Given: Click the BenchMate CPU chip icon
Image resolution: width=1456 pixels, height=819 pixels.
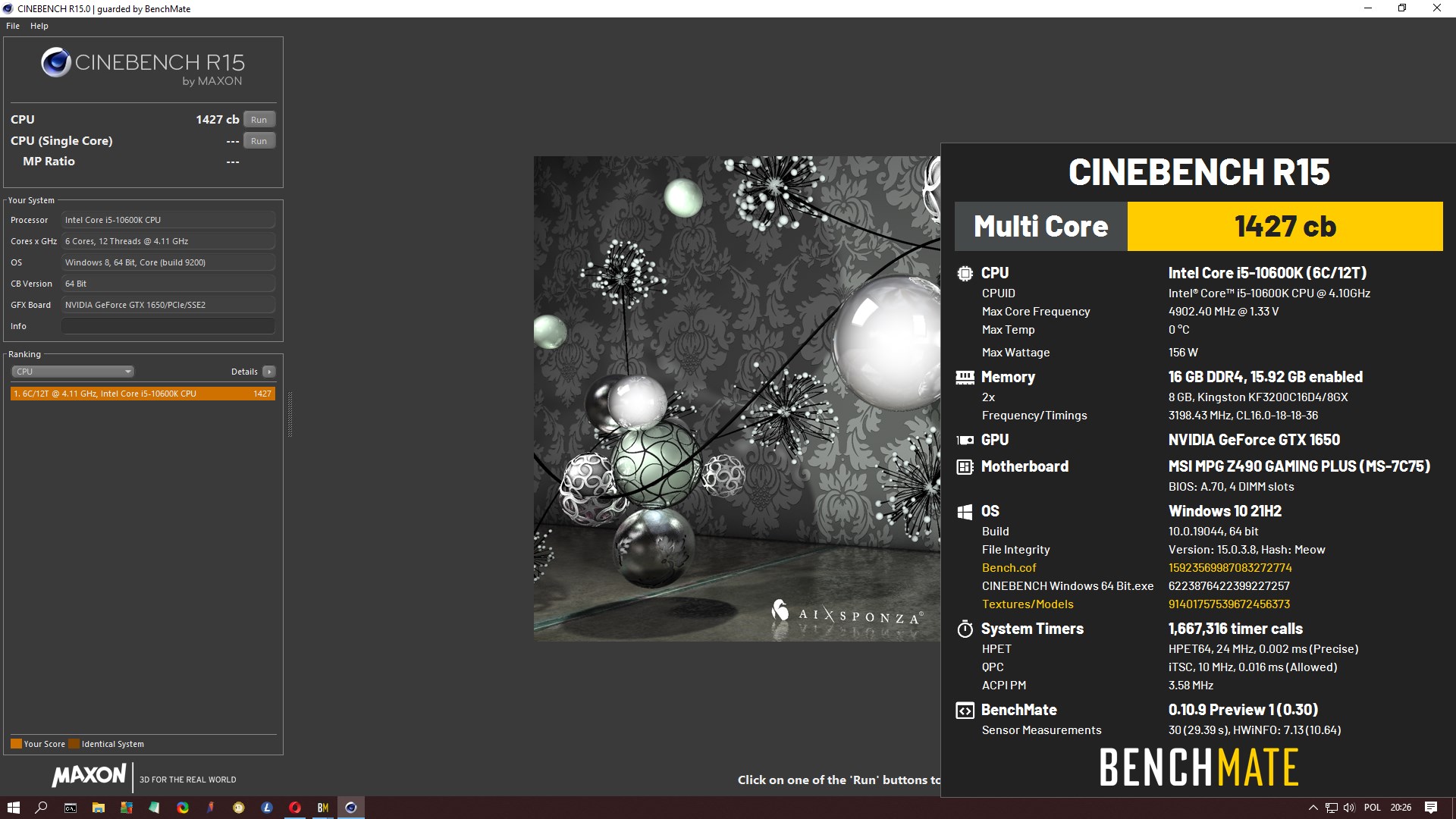Looking at the screenshot, I should 965,273.
